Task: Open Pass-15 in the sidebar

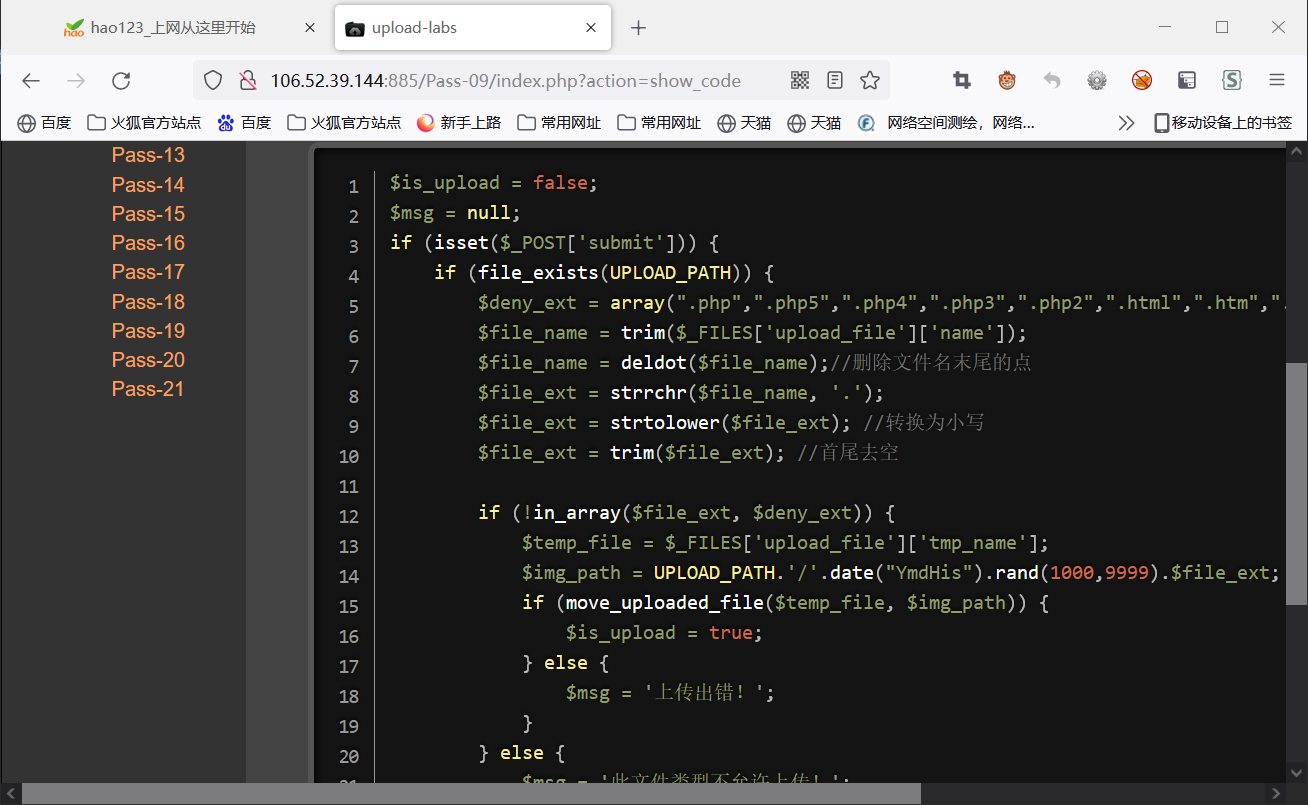Action: pos(148,214)
